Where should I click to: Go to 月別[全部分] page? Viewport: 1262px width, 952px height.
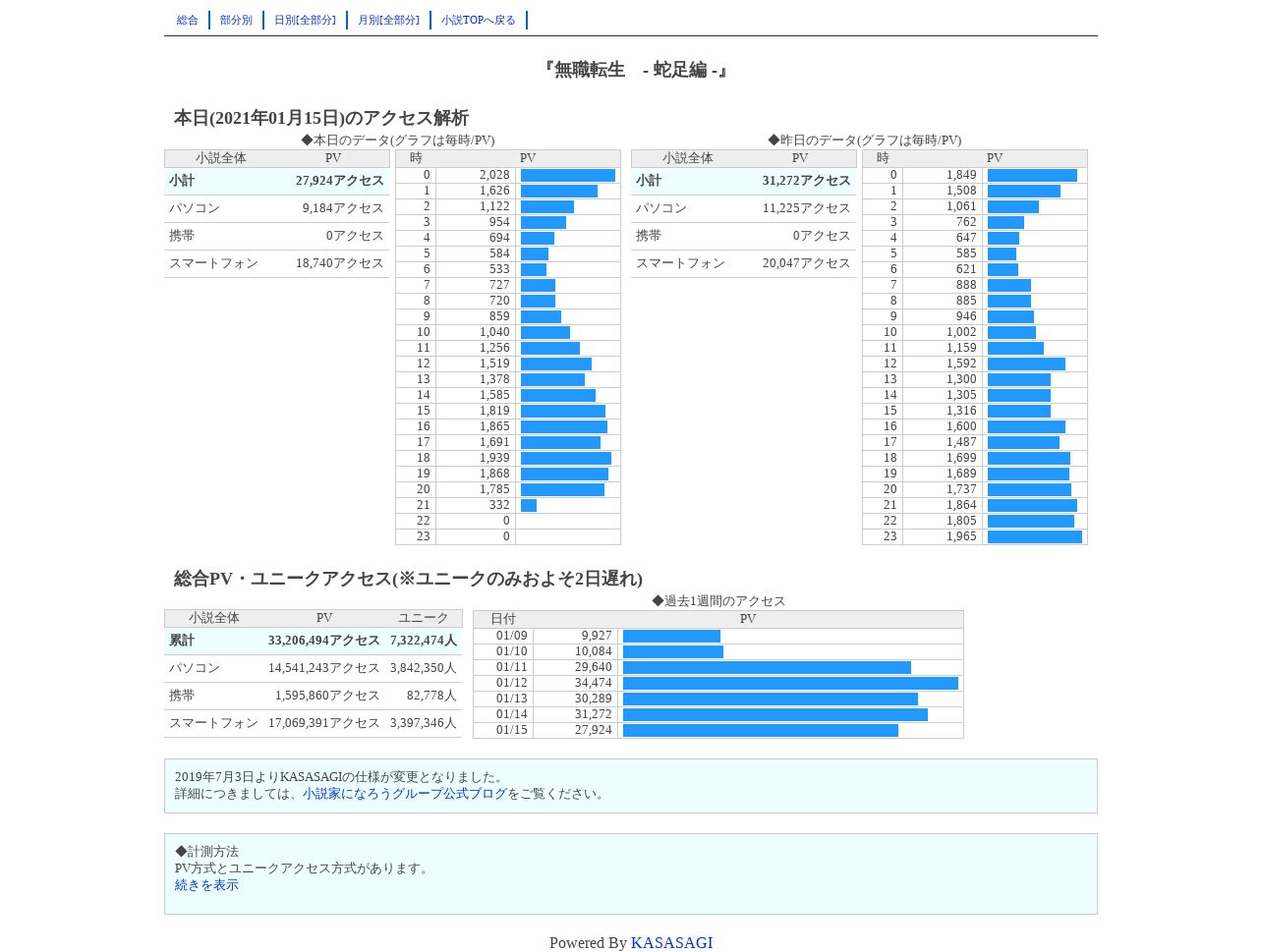coord(388,20)
